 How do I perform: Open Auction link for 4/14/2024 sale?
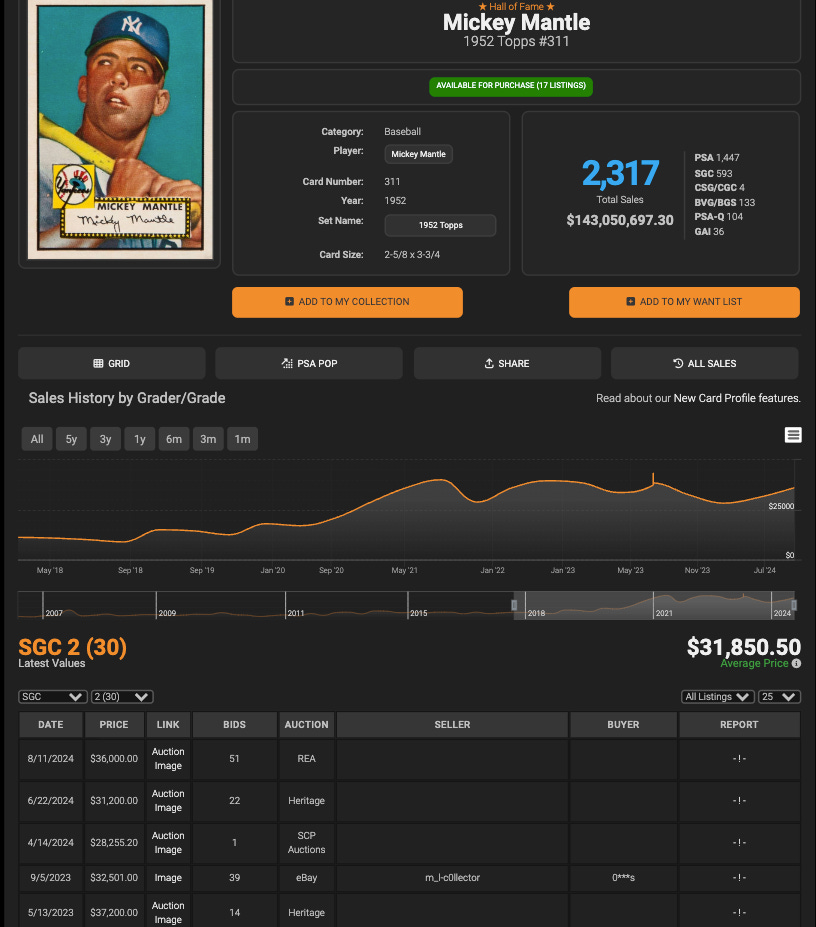tap(168, 836)
